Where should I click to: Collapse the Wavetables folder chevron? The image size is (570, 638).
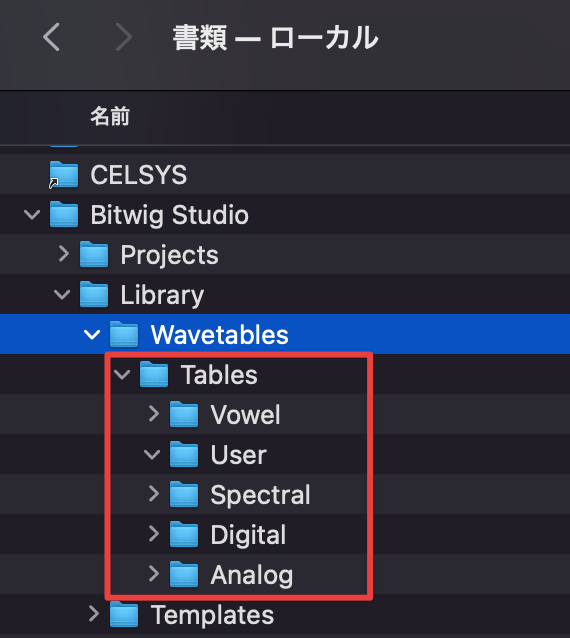(x=92, y=334)
